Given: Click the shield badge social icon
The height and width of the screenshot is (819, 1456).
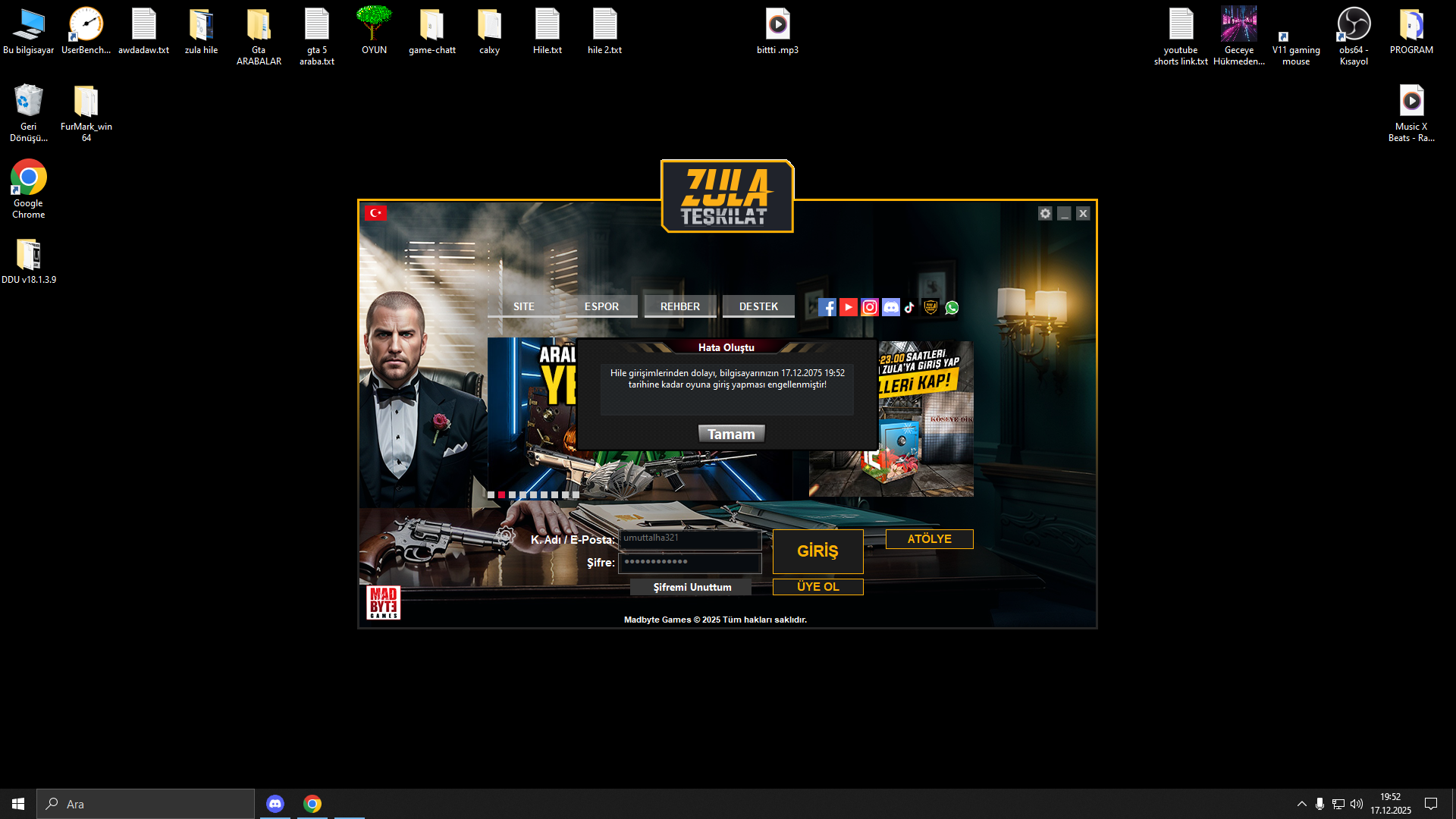Looking at the screenshot, I should click(x=930, y=307).
